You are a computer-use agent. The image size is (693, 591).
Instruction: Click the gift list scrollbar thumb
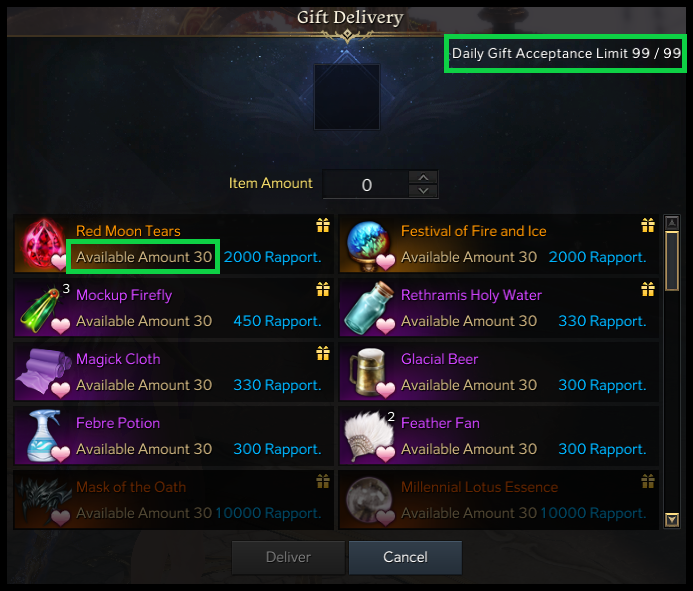672,261
